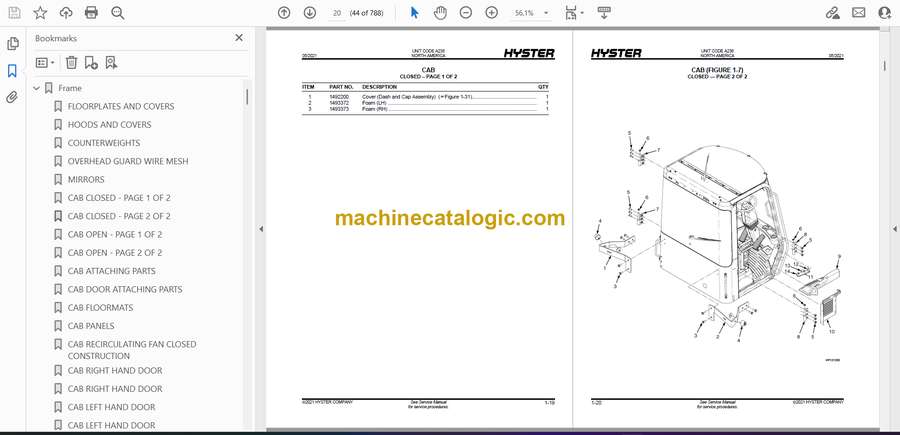This screenshot has height=435, width=900.
Task: Click the page number input field
Action: [337, 13]
